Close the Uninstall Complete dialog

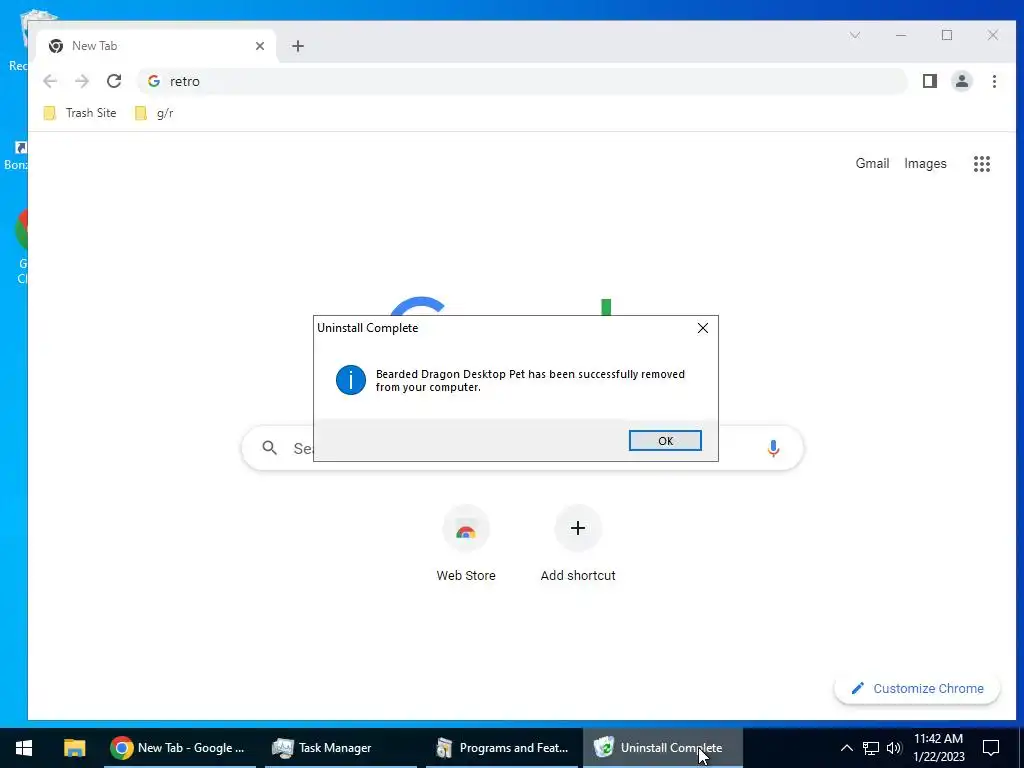tap(703, 328)
